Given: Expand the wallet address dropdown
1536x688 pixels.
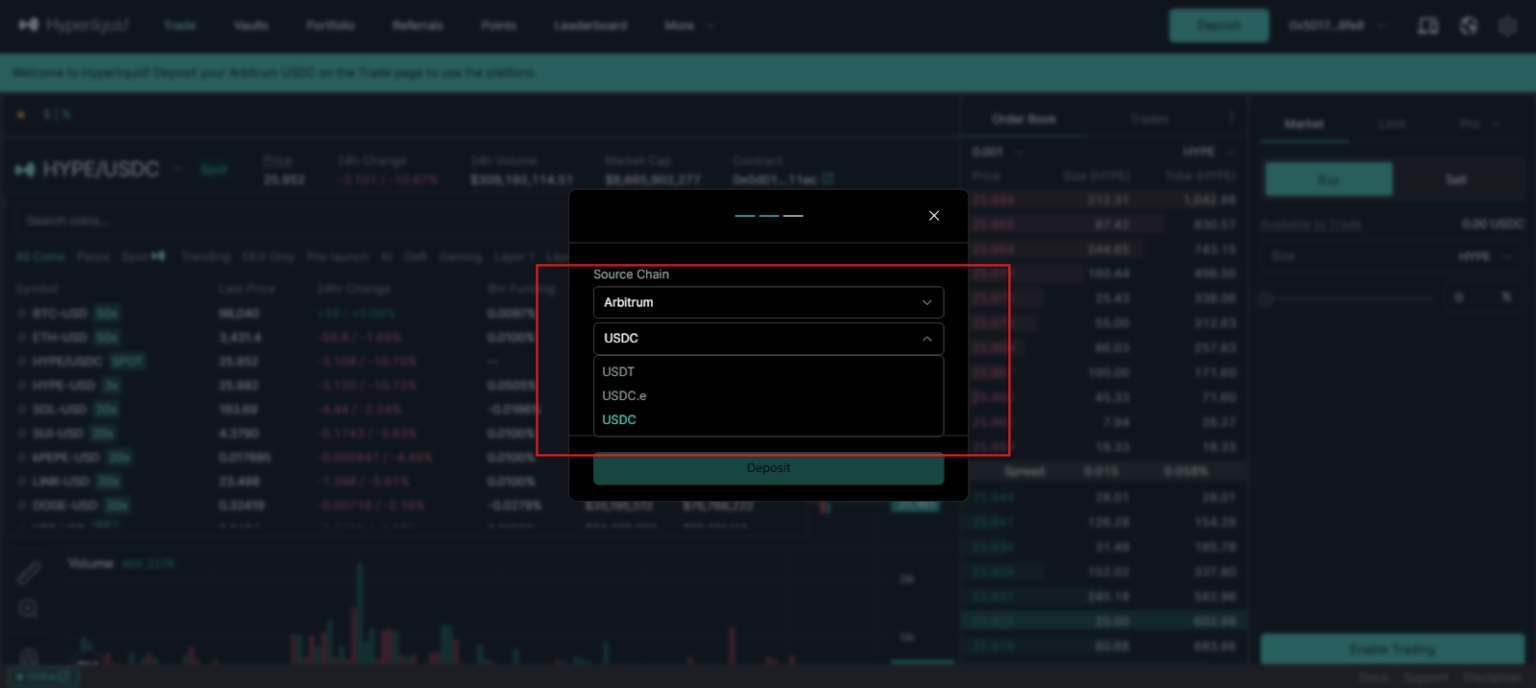Looking at the screenshot, I should pos(1337,26).
